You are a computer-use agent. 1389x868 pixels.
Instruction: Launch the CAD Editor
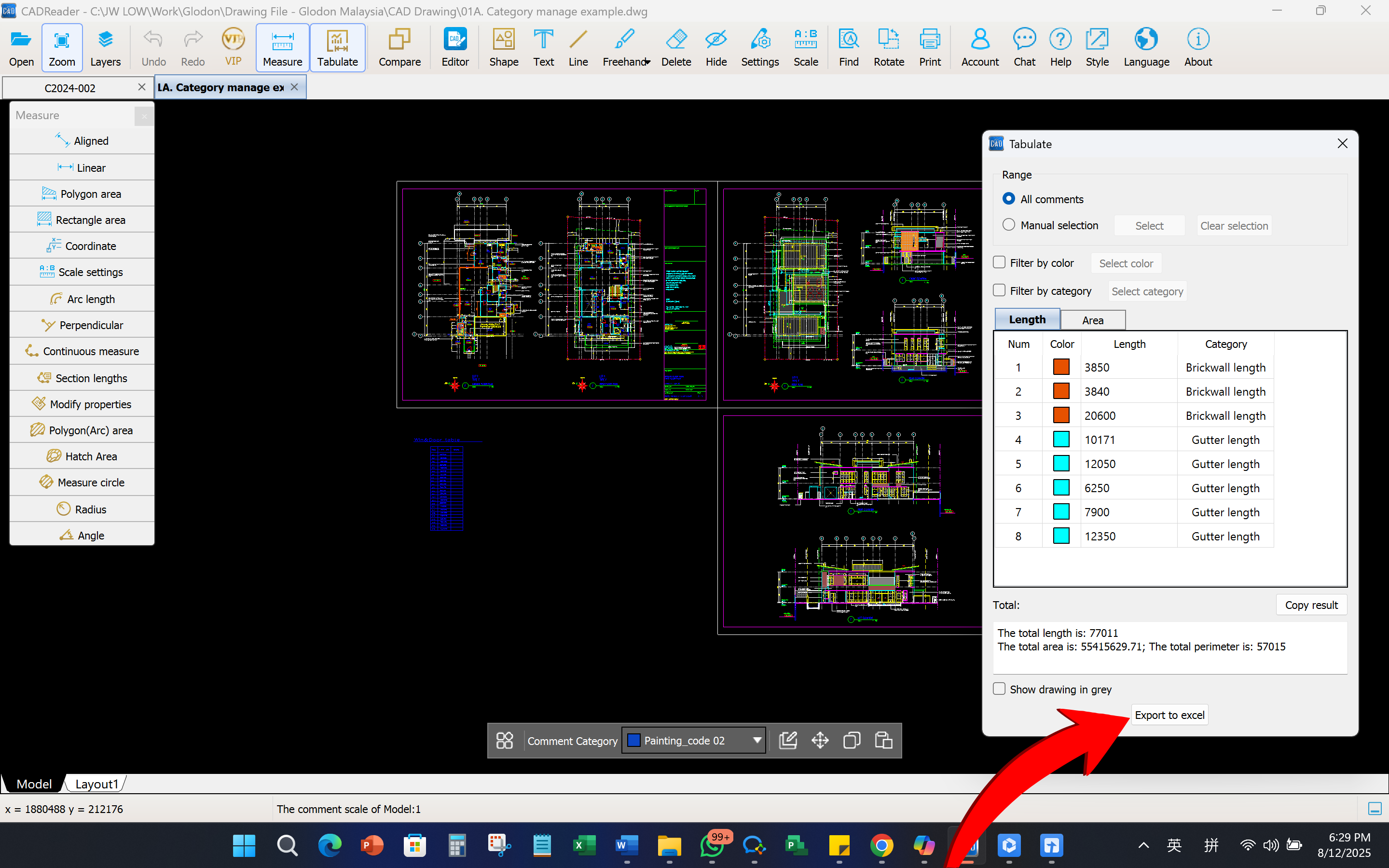455,48
